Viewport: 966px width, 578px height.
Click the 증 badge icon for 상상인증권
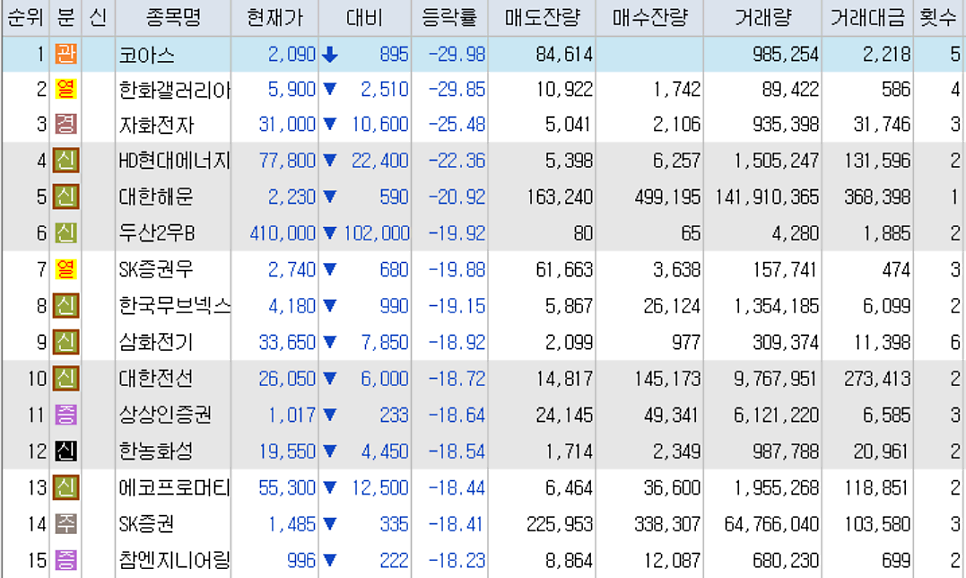point(66,415)
